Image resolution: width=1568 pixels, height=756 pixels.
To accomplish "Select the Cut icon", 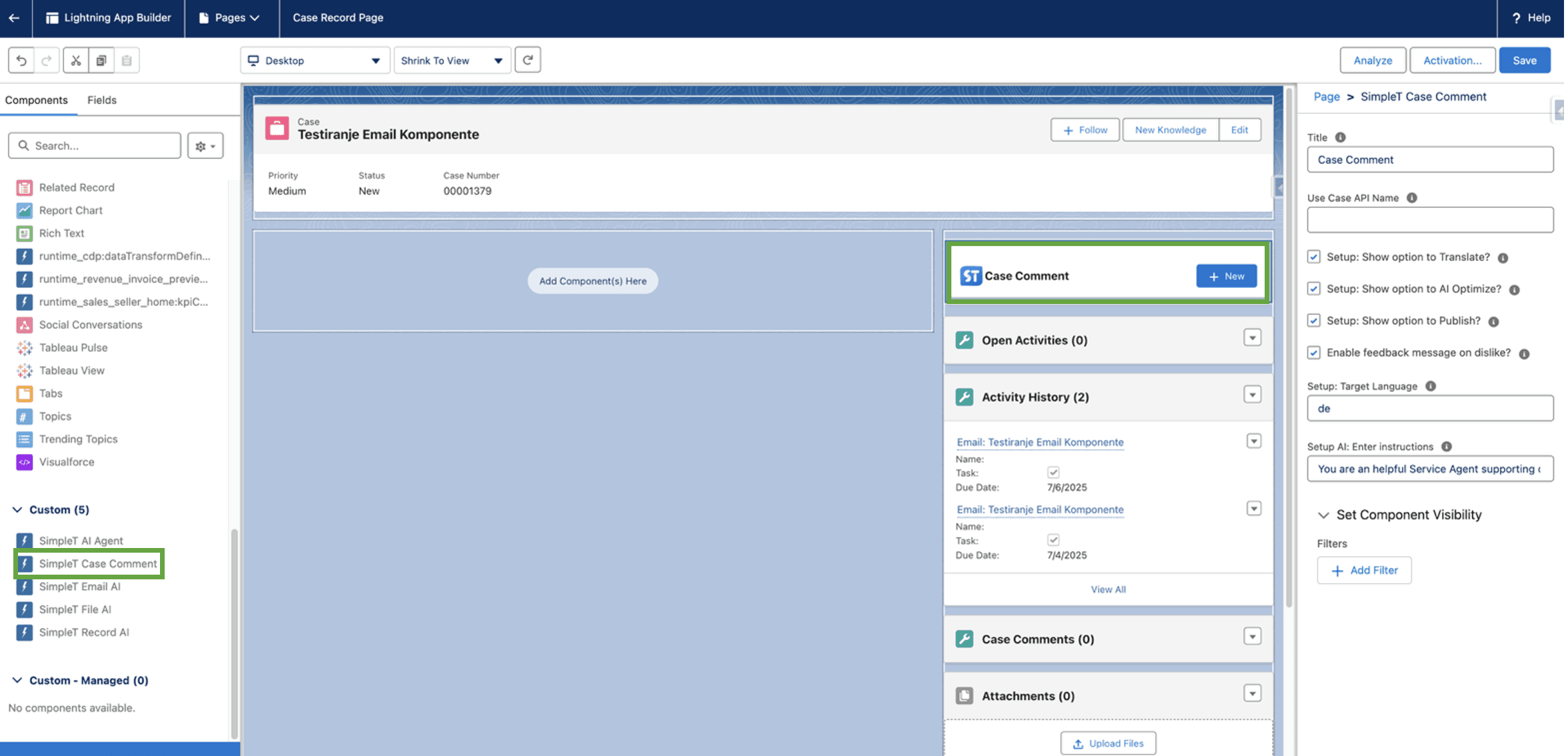I will [75, 60].
